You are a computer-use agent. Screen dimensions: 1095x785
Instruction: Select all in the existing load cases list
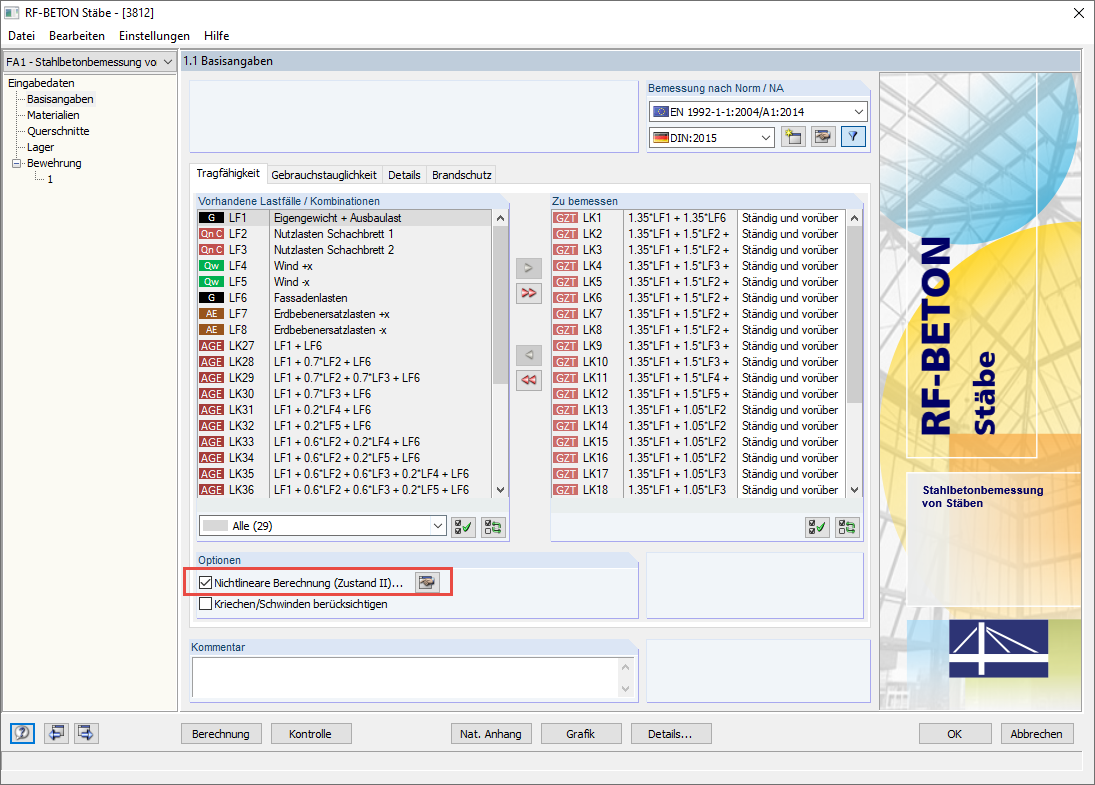tap(464, 527)
